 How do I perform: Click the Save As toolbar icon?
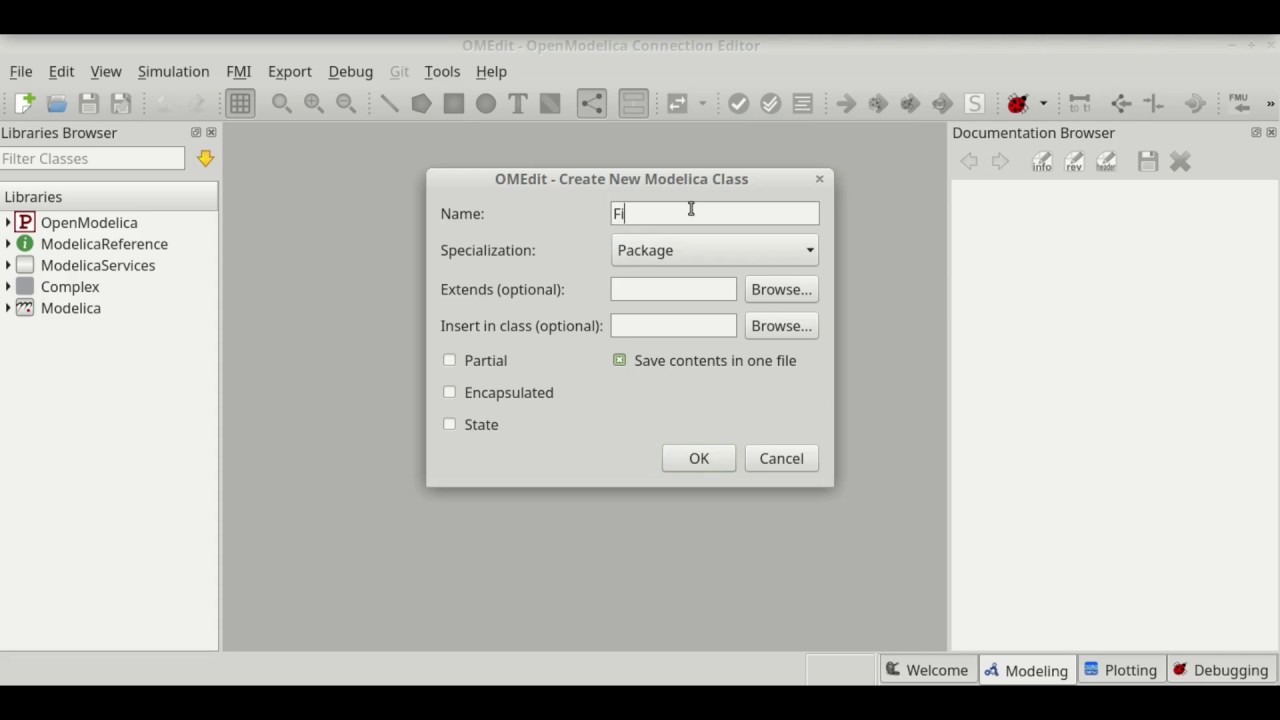click(x=121, y=103)
